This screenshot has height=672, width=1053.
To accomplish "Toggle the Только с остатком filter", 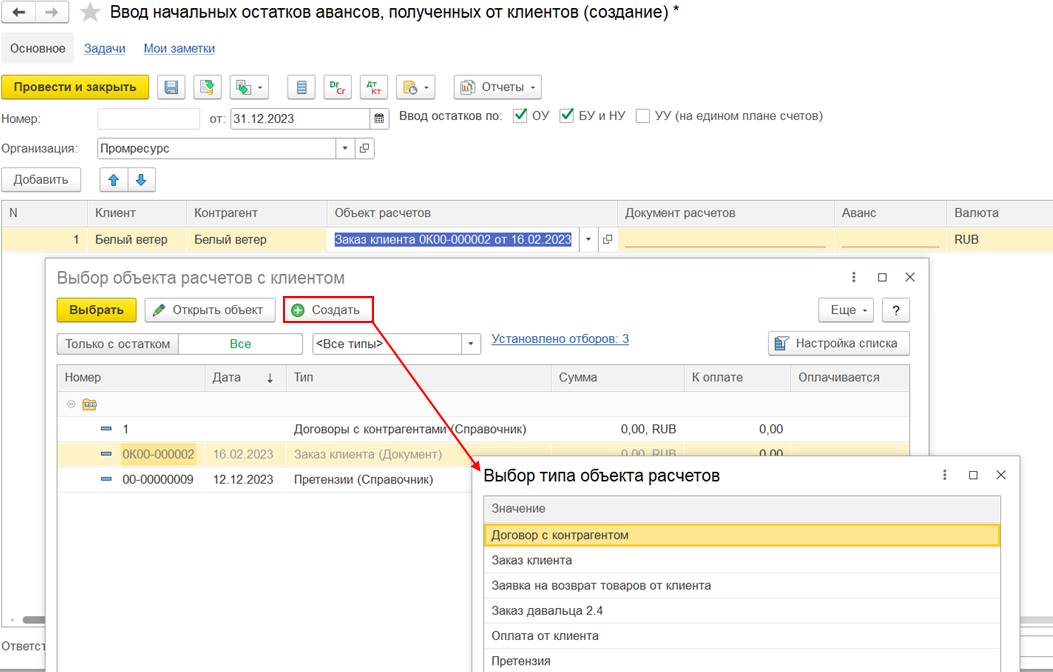I will [x=118, y=344].
